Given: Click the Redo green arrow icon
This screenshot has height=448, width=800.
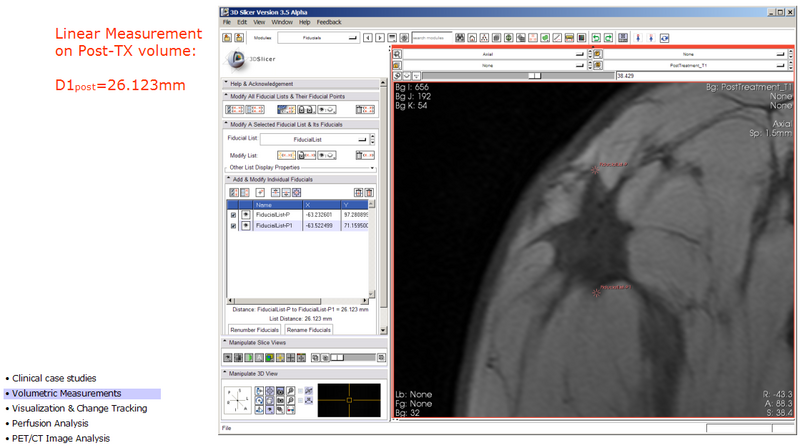Looking at the screenshot, I should [608, 38].
